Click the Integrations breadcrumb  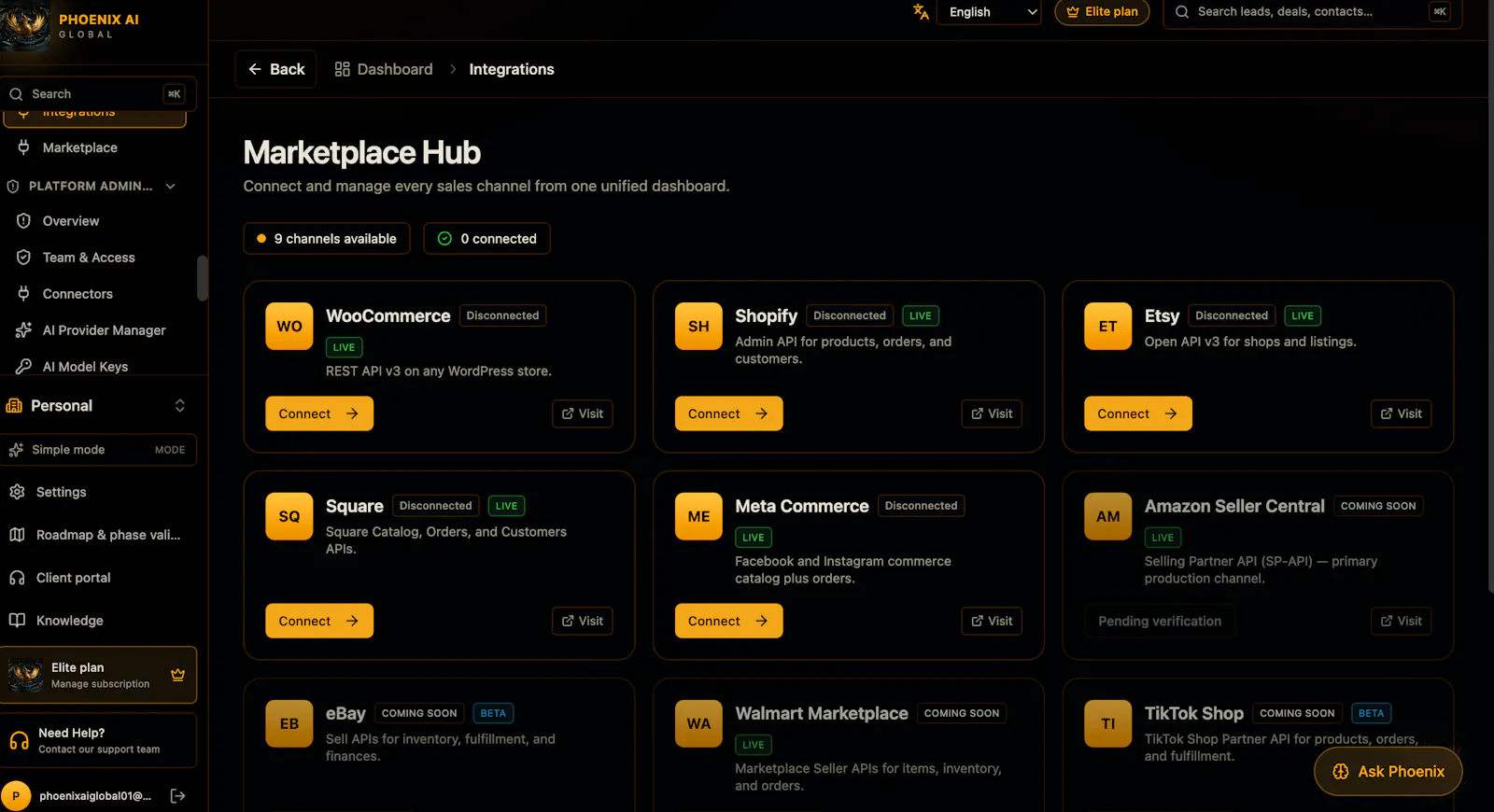tap(512, 69)
